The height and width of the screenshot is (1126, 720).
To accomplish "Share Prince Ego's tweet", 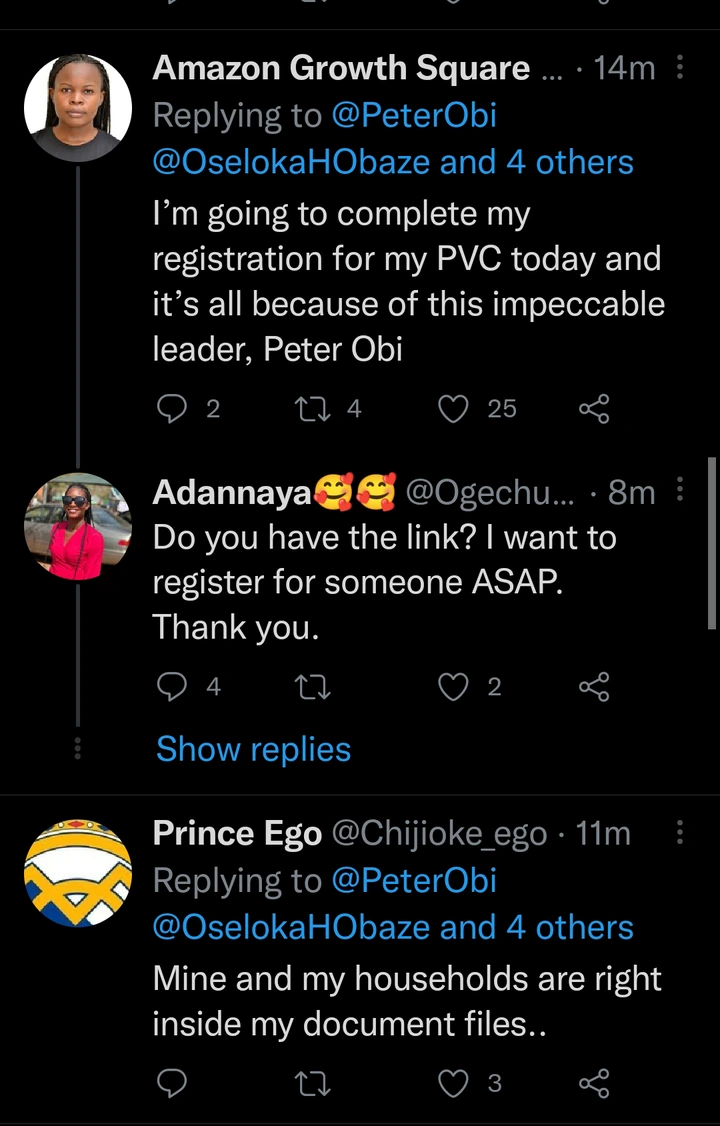I will pyautogui.click(x=594, y=1083).
